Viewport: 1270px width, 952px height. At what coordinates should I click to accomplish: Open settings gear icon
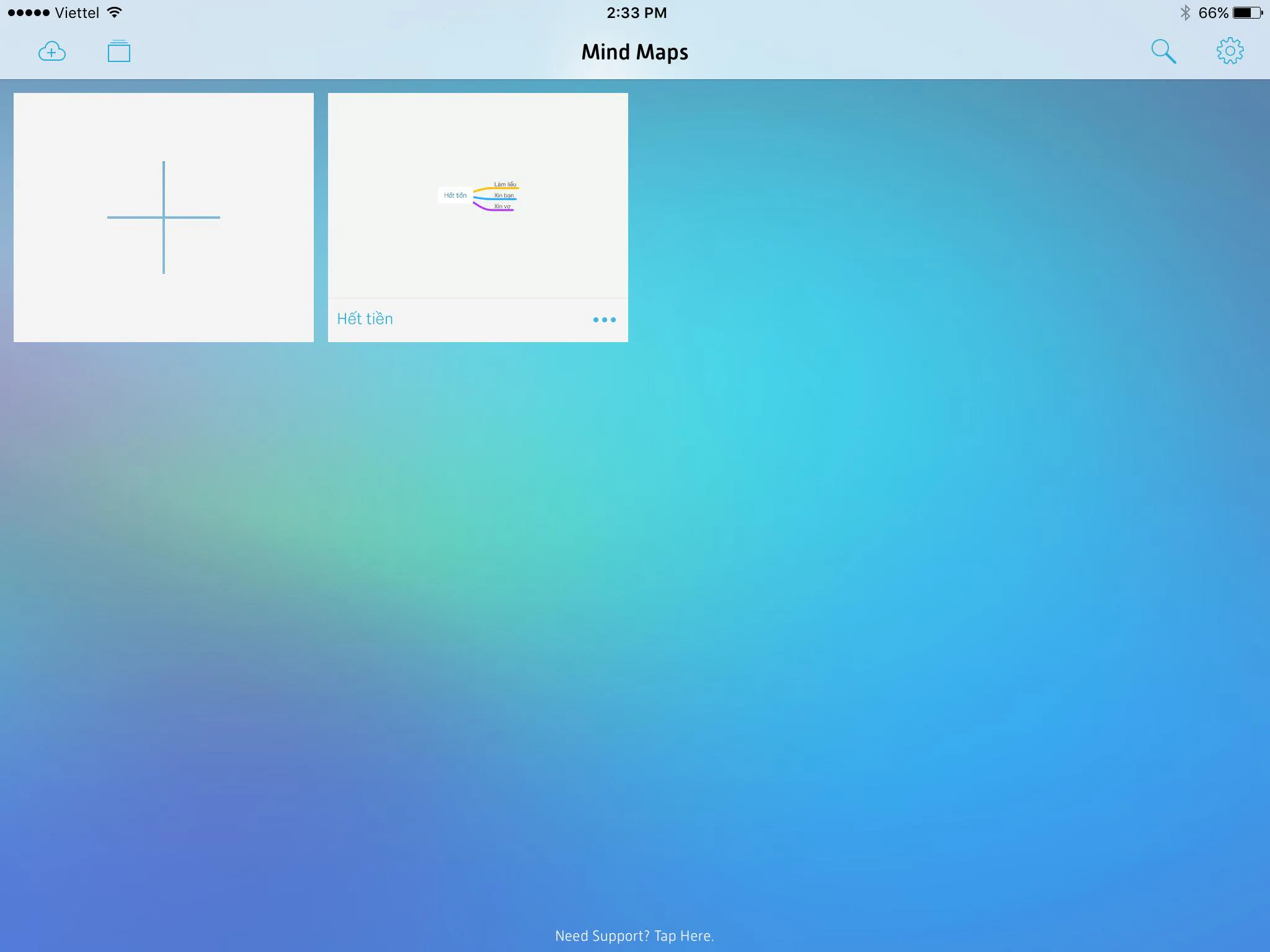tap(1230, 51)
